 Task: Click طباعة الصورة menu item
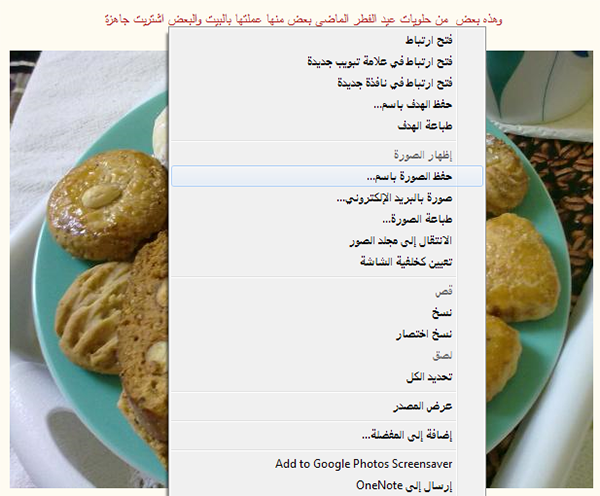click(327, 220)
